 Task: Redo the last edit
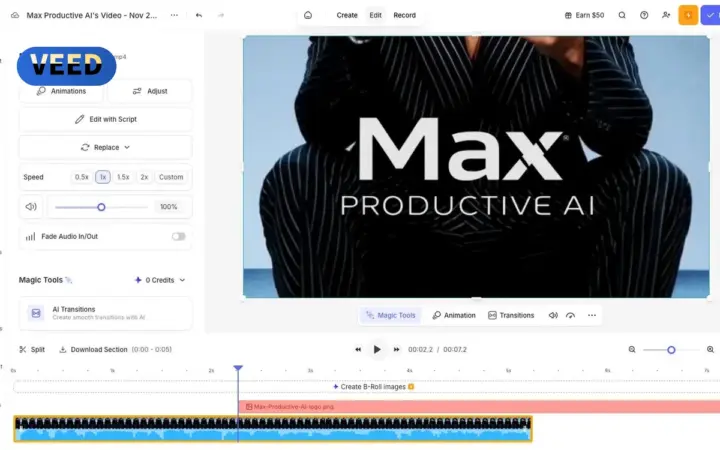(221, 15)
